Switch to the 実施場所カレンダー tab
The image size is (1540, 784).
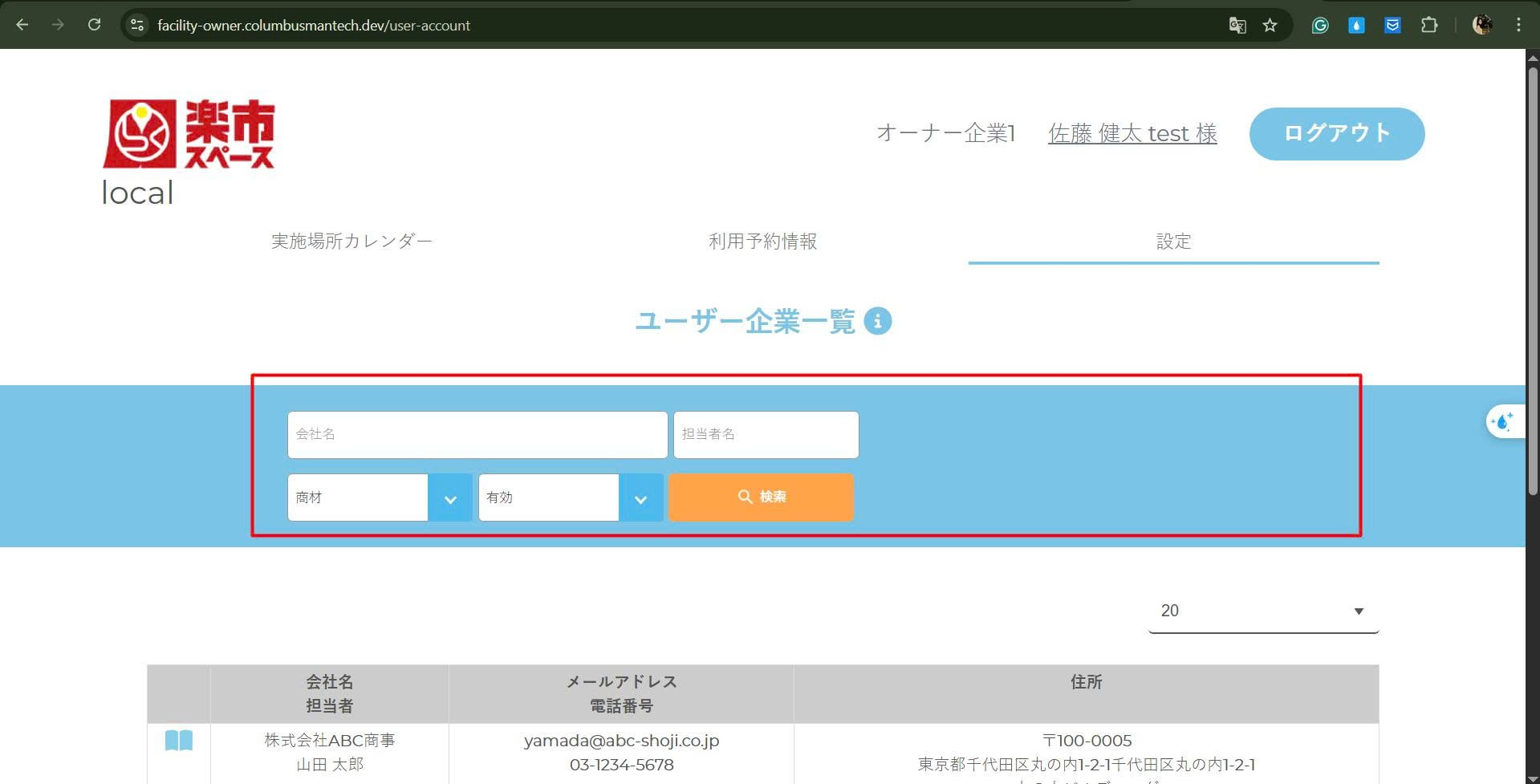[x=351, y=241]
